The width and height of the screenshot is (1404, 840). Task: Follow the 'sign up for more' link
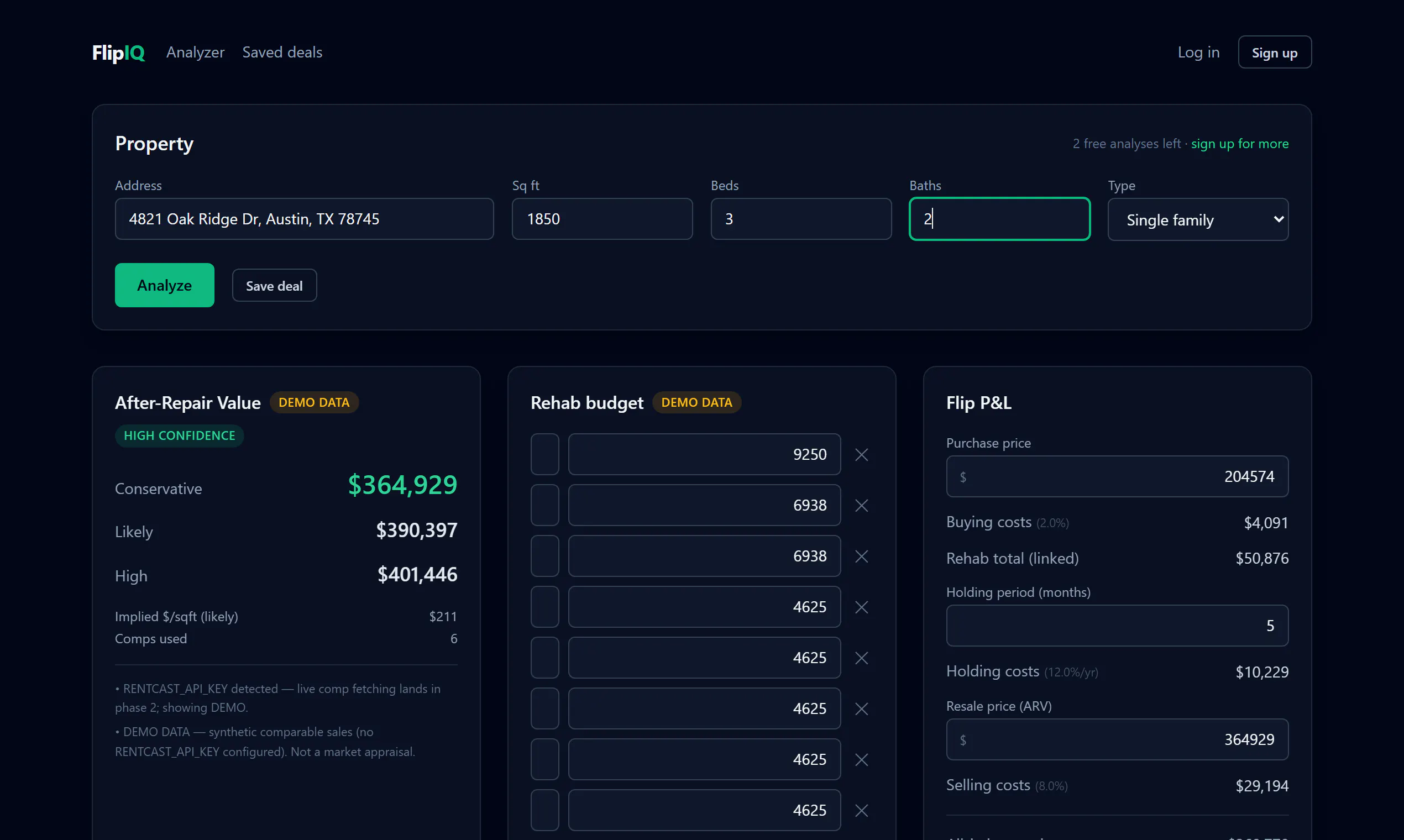point(1240,144)
